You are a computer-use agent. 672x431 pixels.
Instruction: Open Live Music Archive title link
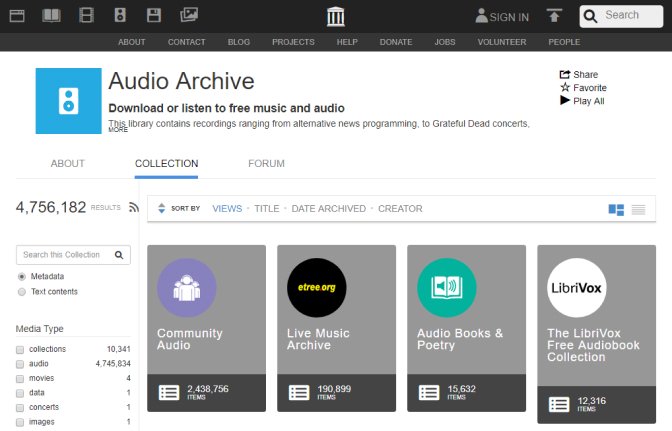(x=318, y=339)
